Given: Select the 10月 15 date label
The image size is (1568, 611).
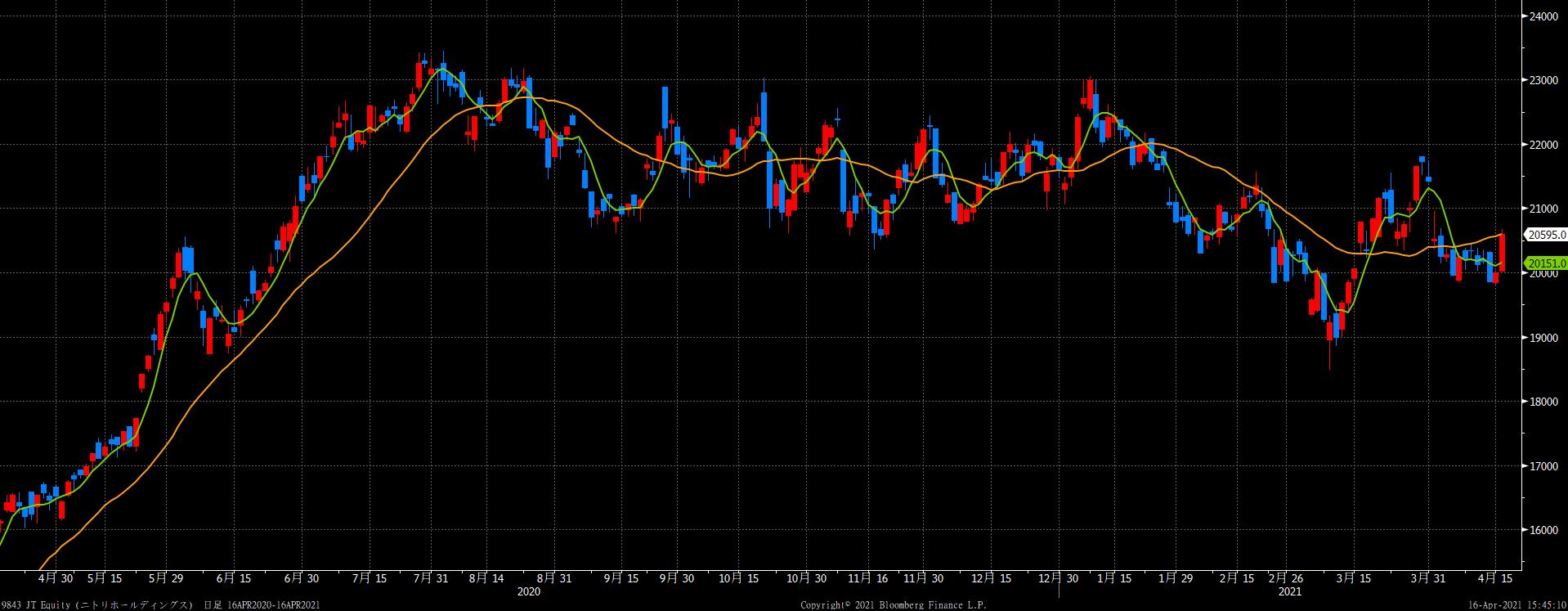Looking at the screenshot, I should click(x=738, y=578).
